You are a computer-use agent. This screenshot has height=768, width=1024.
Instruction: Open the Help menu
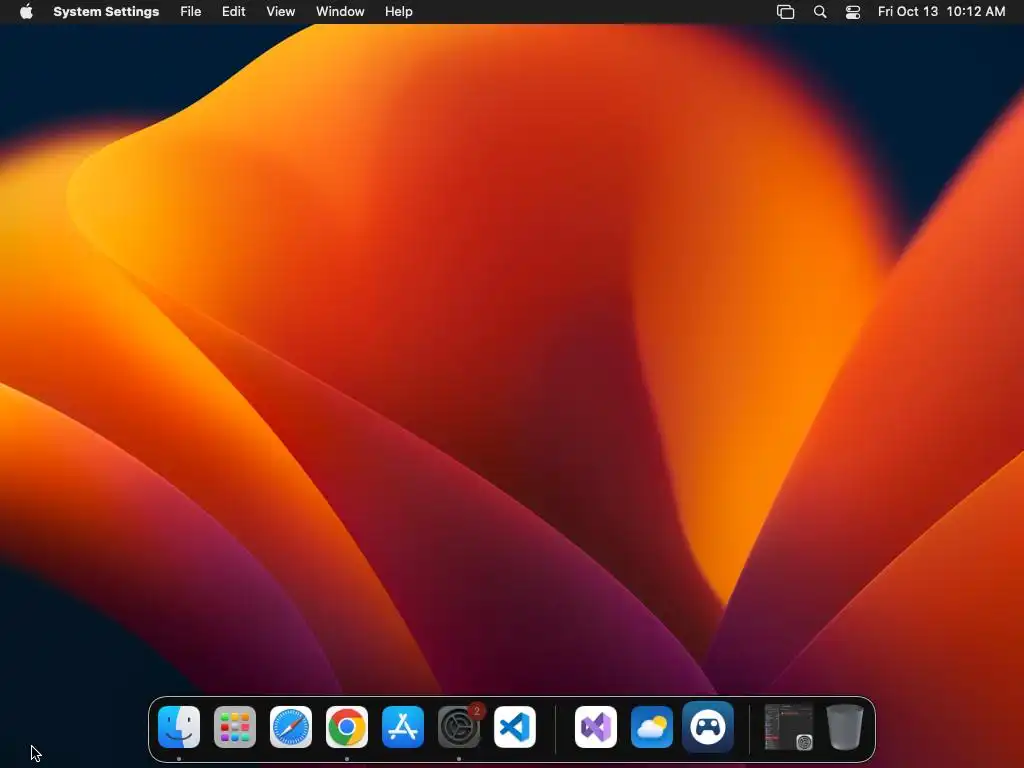[398, 12]
